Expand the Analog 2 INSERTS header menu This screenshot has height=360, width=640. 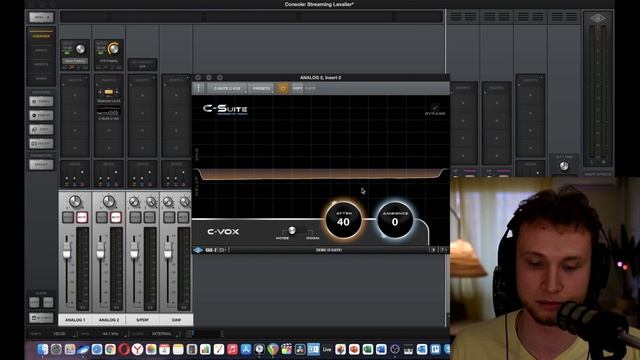pos(109,80)
